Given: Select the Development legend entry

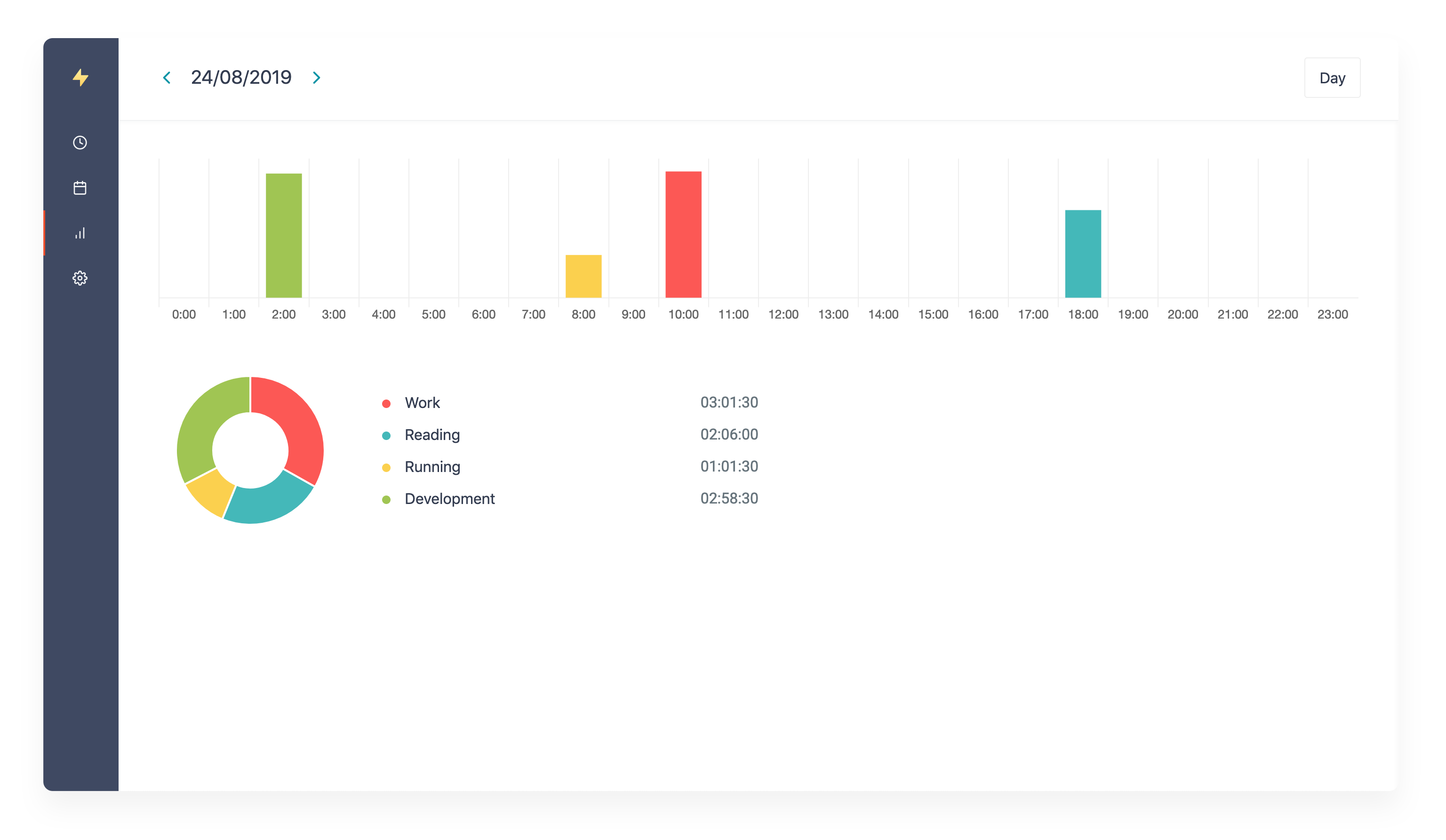Looking at the screenshot, I should click(x=449, y=499).
